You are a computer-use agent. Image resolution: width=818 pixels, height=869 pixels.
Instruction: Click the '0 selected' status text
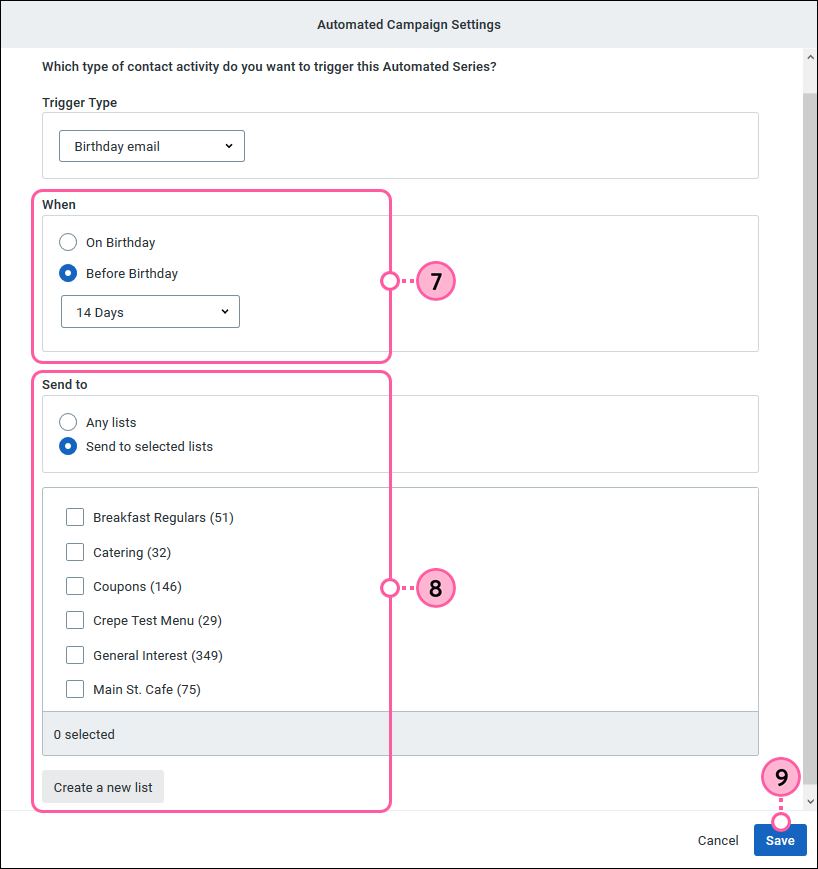click(84, 734)
